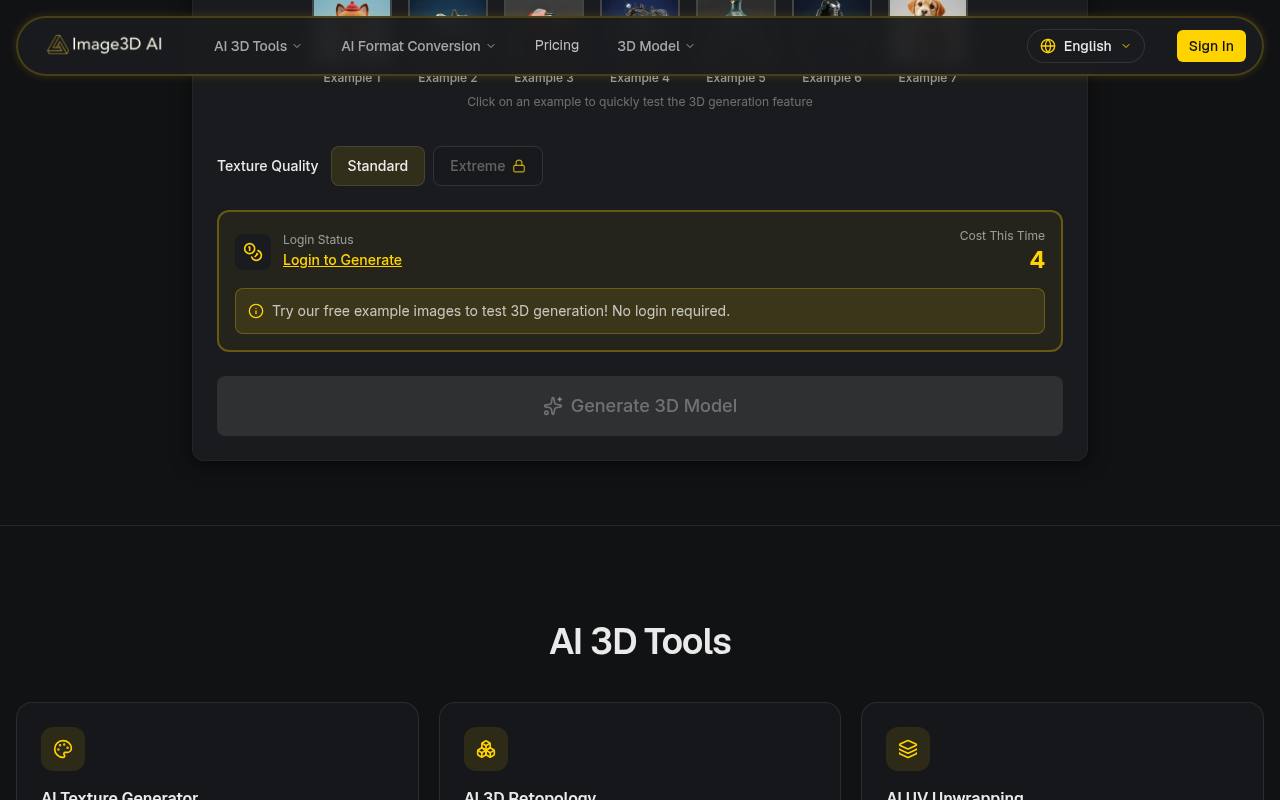Image resolution: width=1280 pixels, height=800 pixels.
Task: Choose the Example 6 thumbnail
Action: pos(832,9)
